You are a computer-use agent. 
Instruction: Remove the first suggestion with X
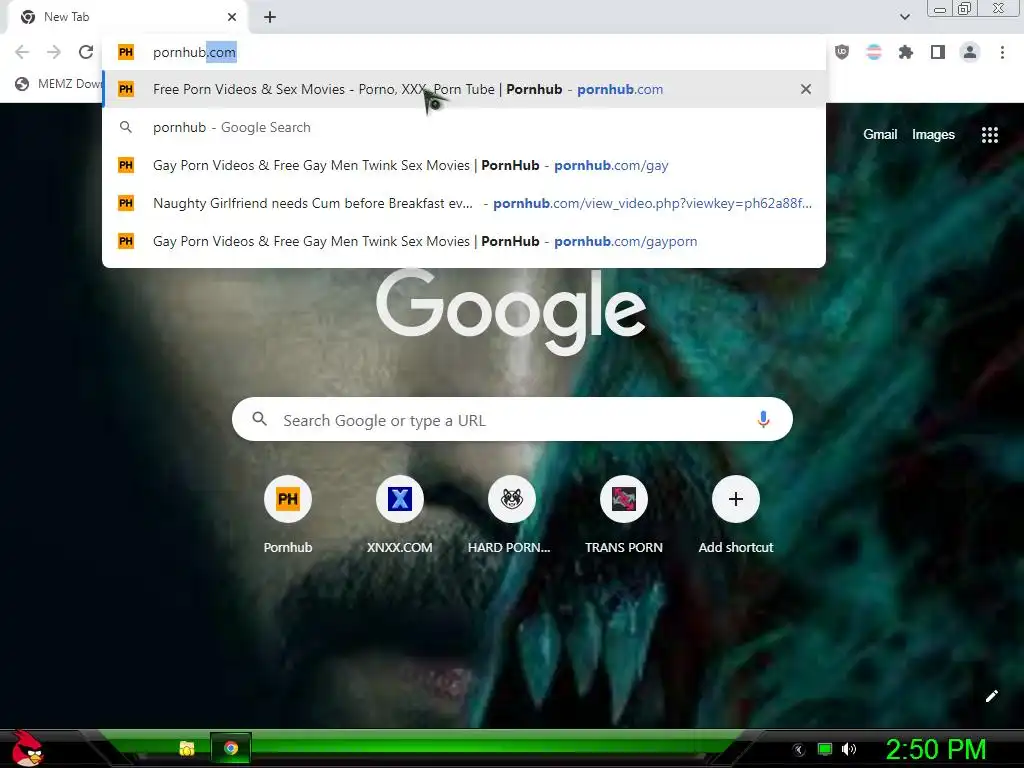click(x=806, y=89)
